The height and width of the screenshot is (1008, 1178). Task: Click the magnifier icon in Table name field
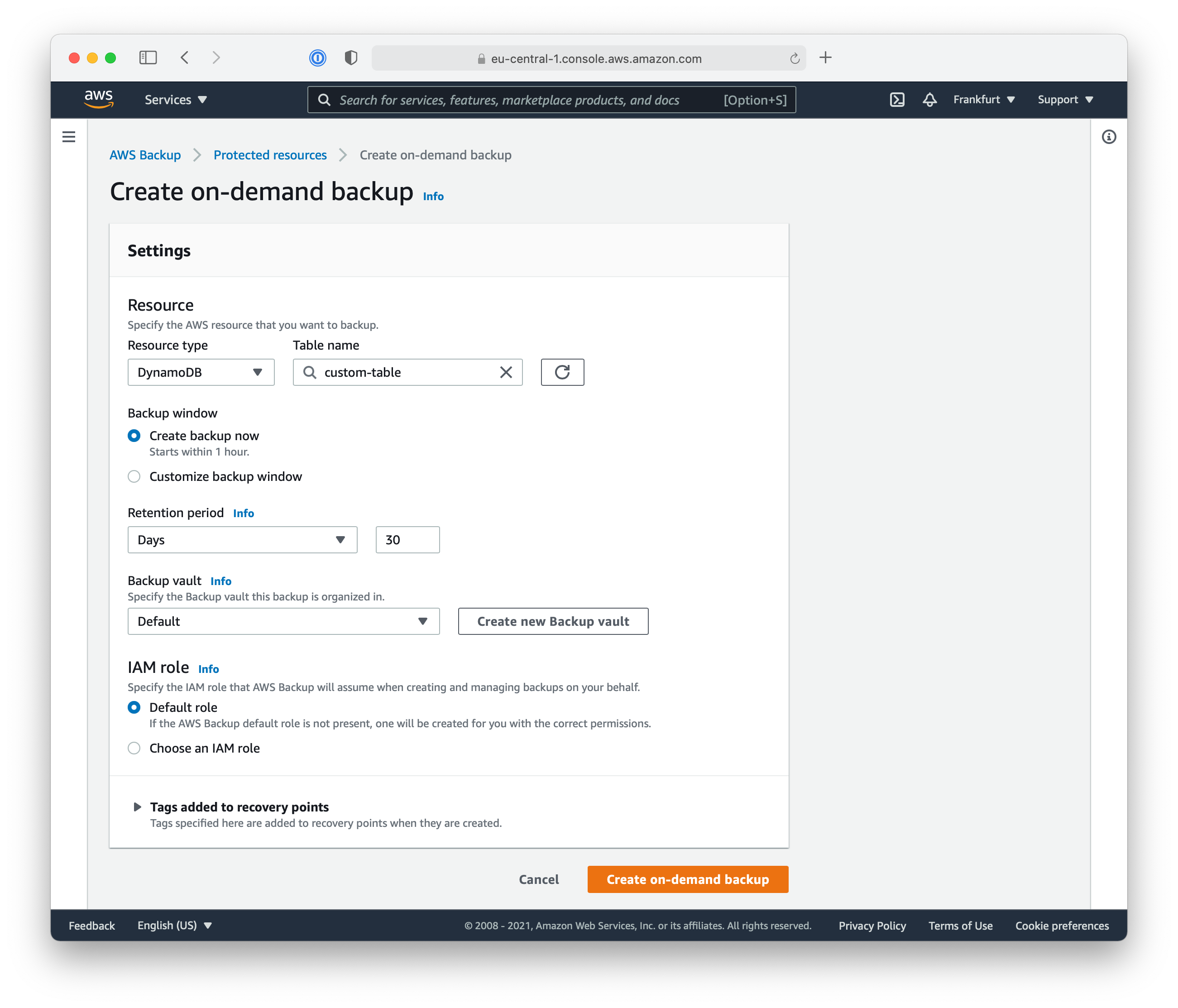point(310,372)
